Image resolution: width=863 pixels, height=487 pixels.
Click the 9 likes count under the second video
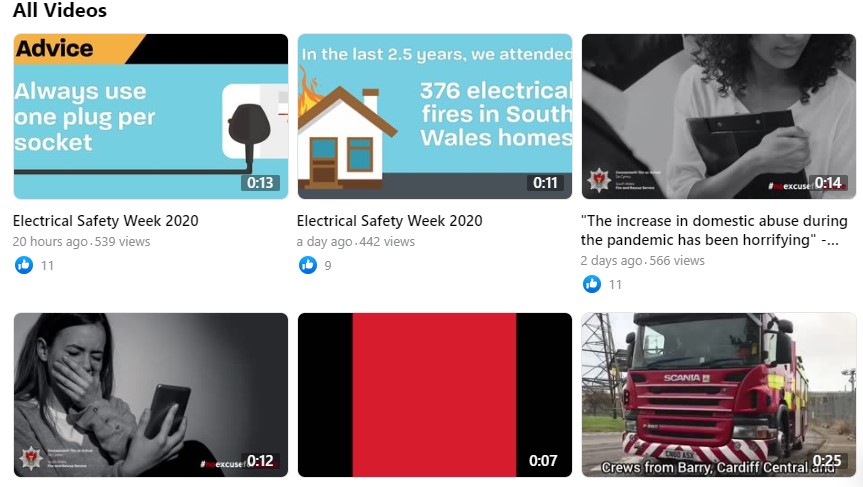click(x=328, y=266)
